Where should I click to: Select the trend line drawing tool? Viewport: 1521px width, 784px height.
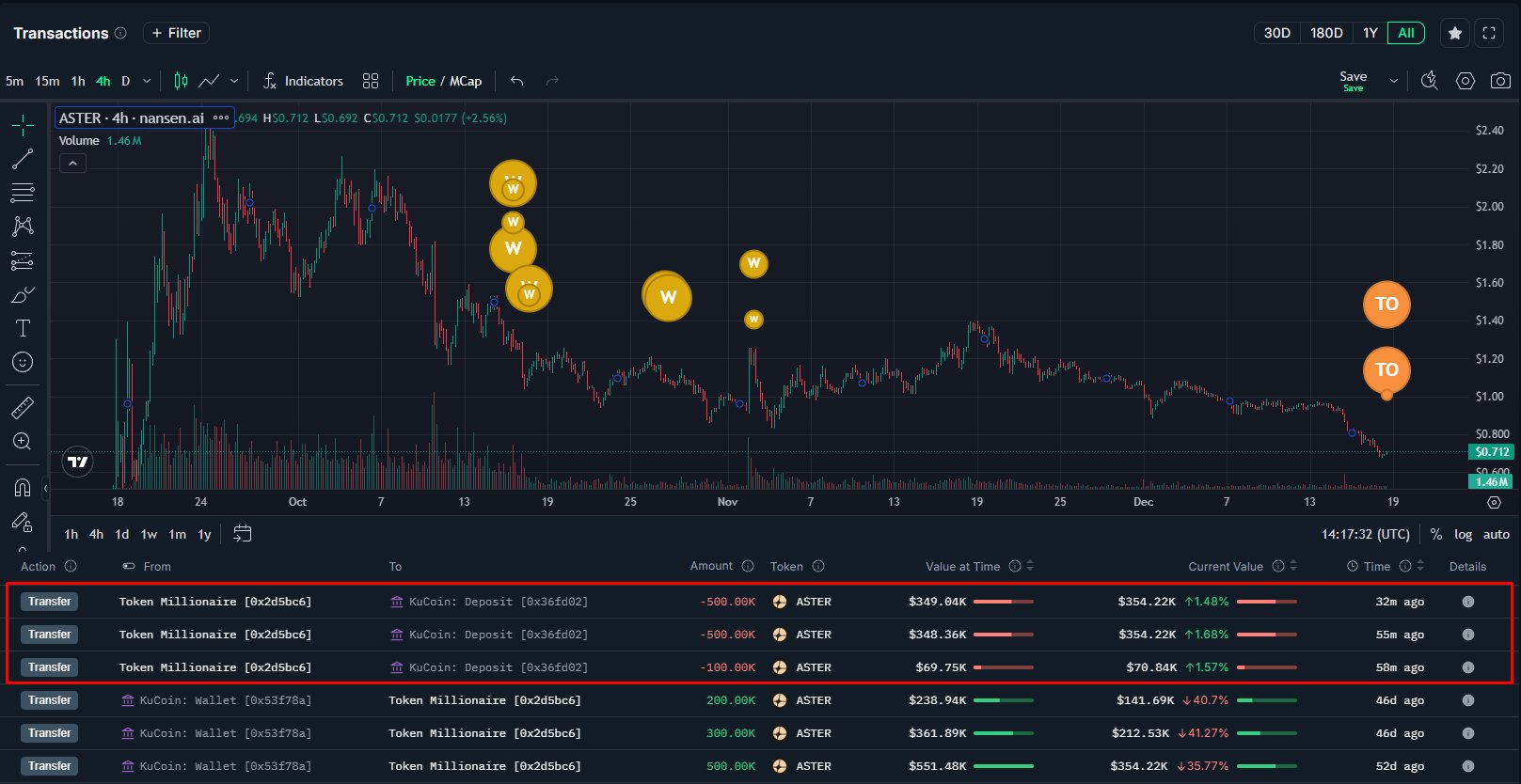pos(23,159)
